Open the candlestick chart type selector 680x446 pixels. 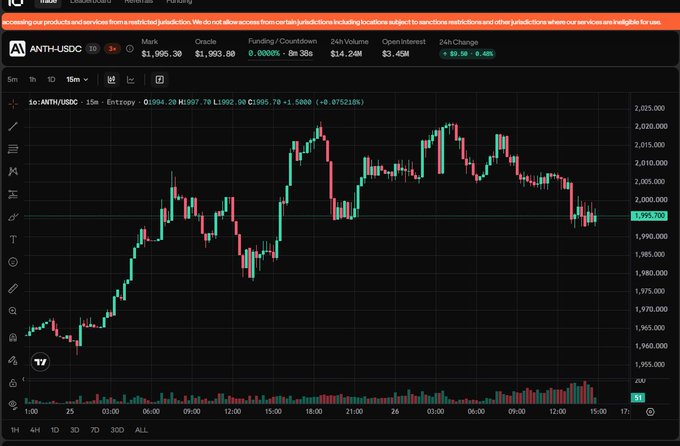point(111,79)
